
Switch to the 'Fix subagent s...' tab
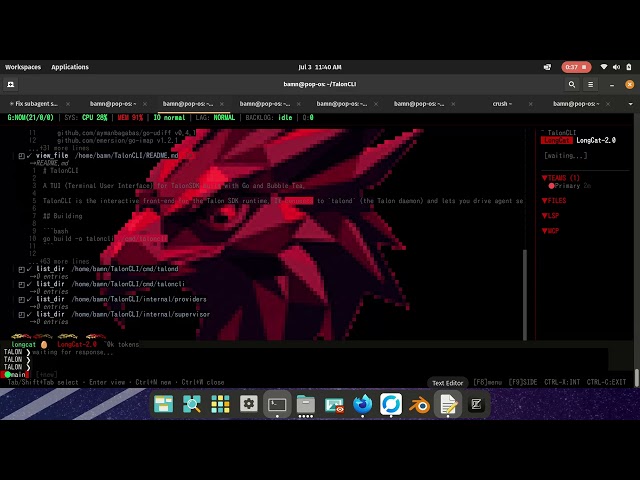pos(34,104)
